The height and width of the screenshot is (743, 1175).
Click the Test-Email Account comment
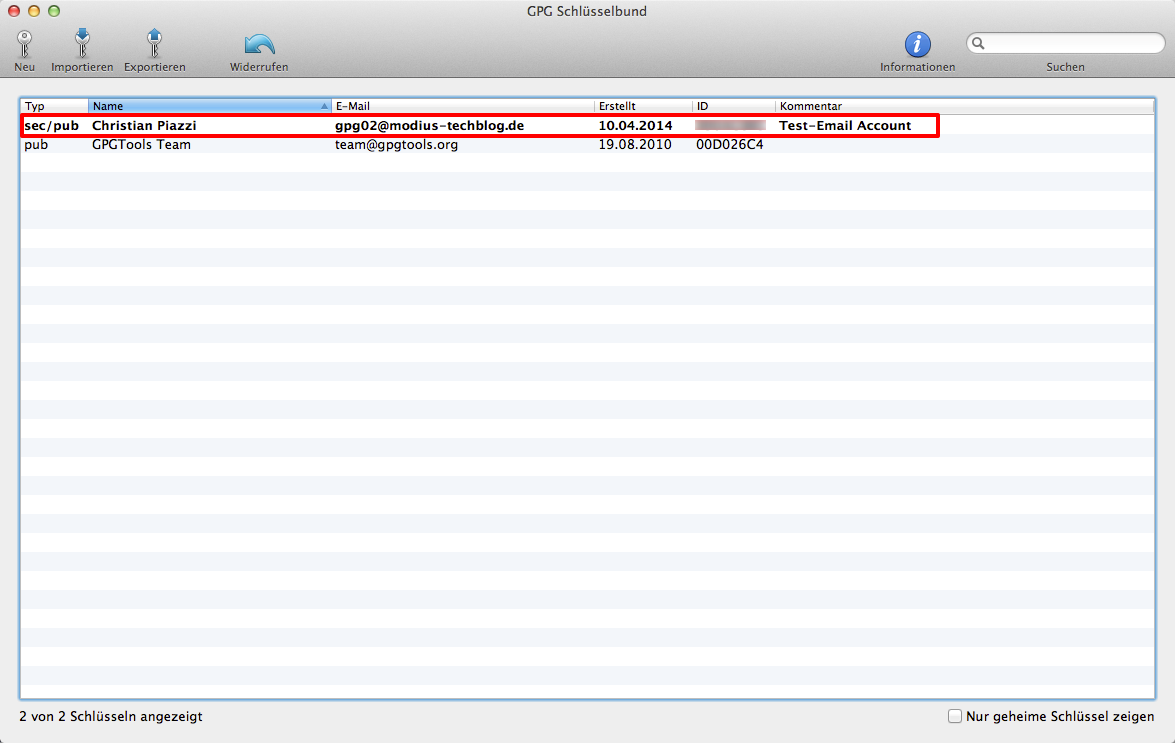coord(845,126)
